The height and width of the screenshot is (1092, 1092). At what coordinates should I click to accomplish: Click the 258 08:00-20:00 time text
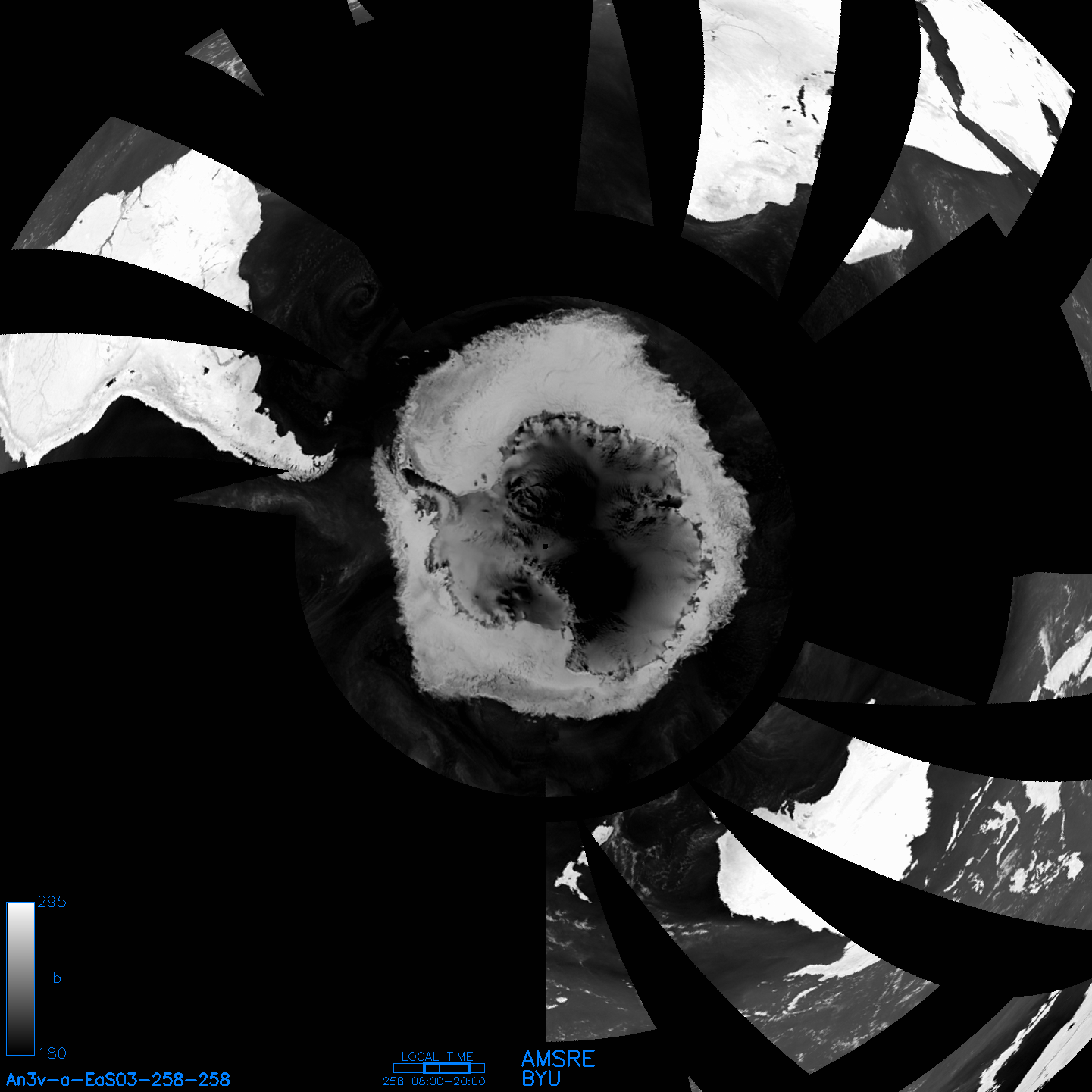pos(434,1081)
